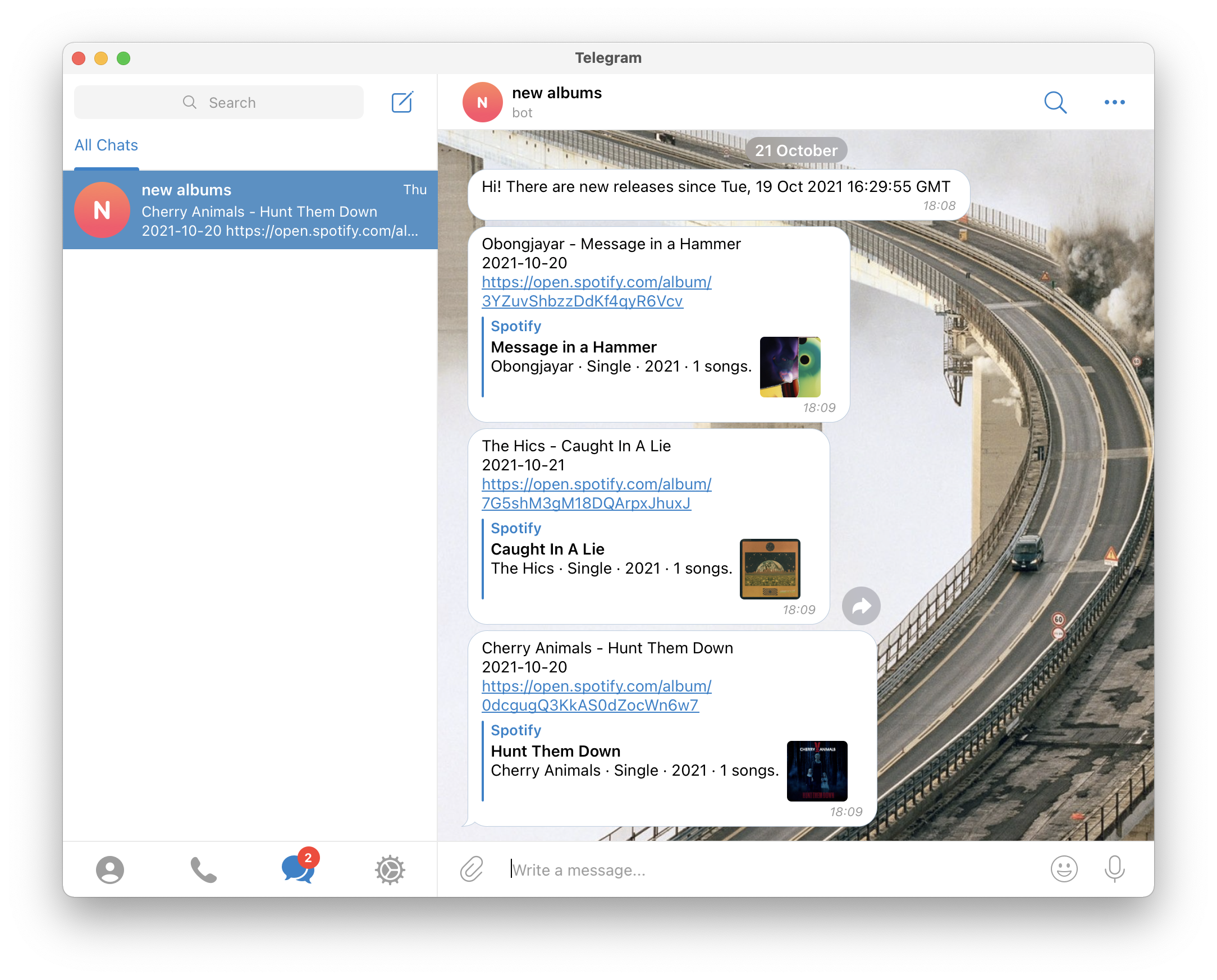Click the Hunt Them Down album cover thumbnail
Image resolution: width=1217 pixels, height=980 pixels.
(817, 771)
